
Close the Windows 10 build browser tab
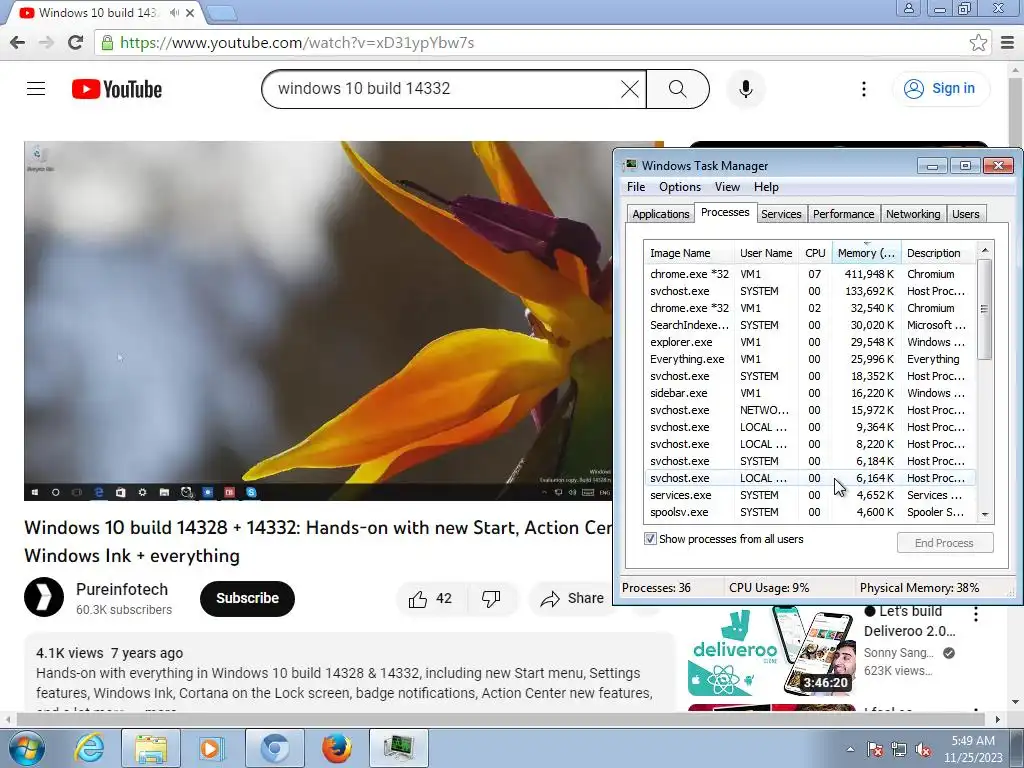click(190, 12)
